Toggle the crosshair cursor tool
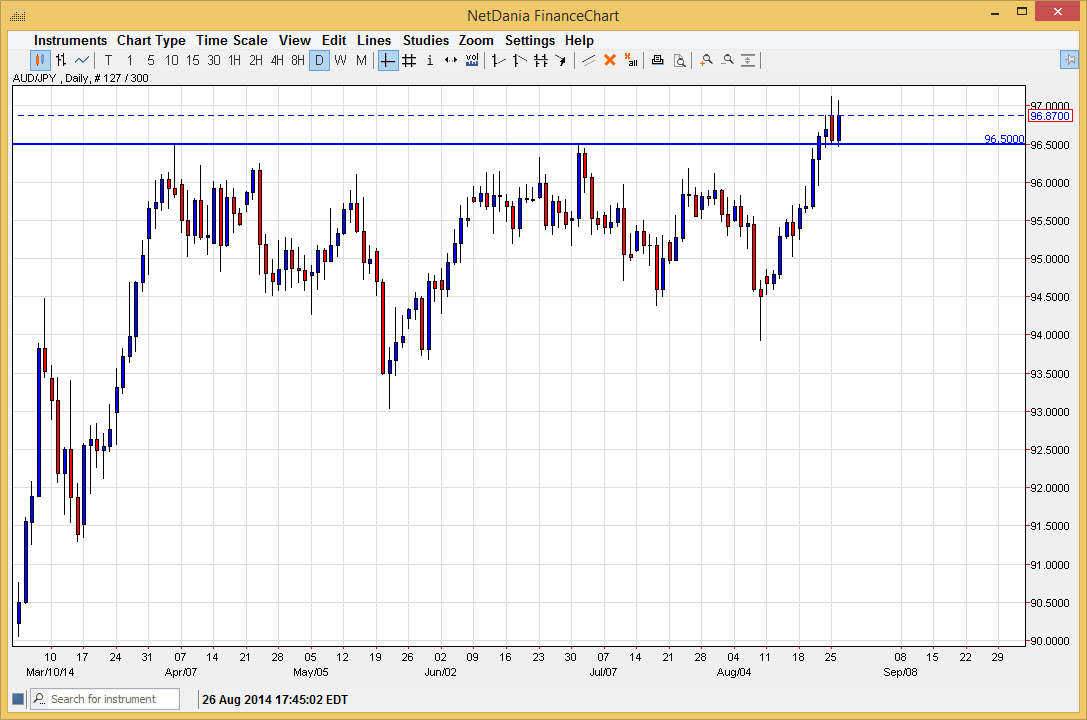The width and height of the screenshot is (1087, 720). (387, 60)
